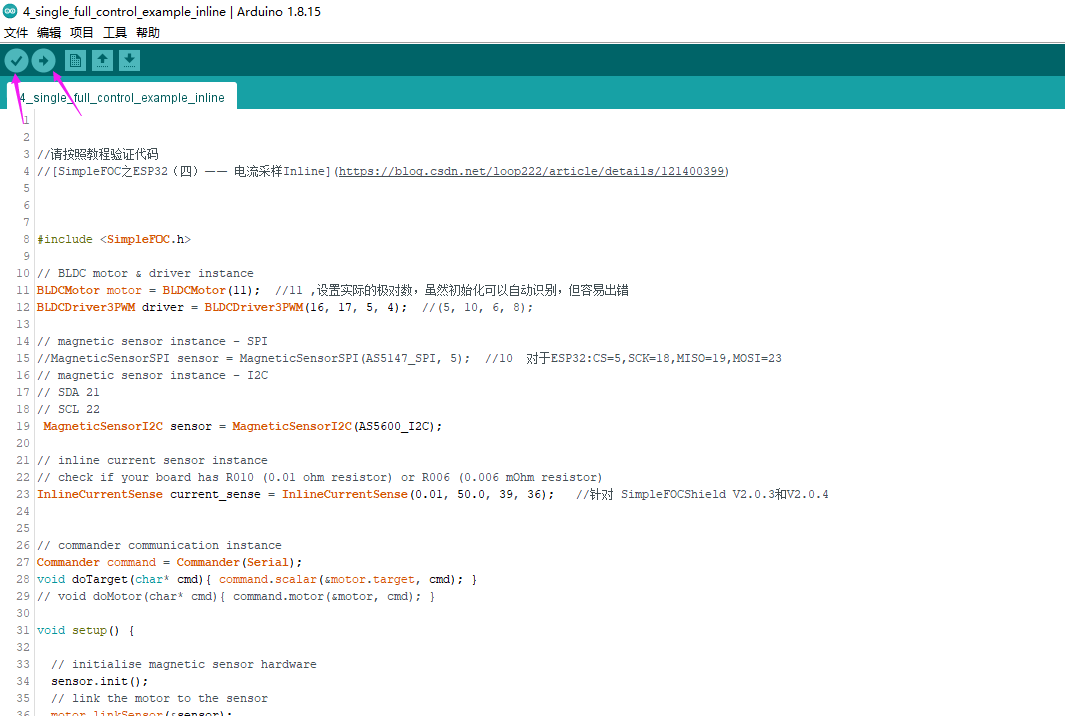The image size is (1065, 716).
Task: Click the Arduino logo in the title bar
Action: (x=12, y=11)
